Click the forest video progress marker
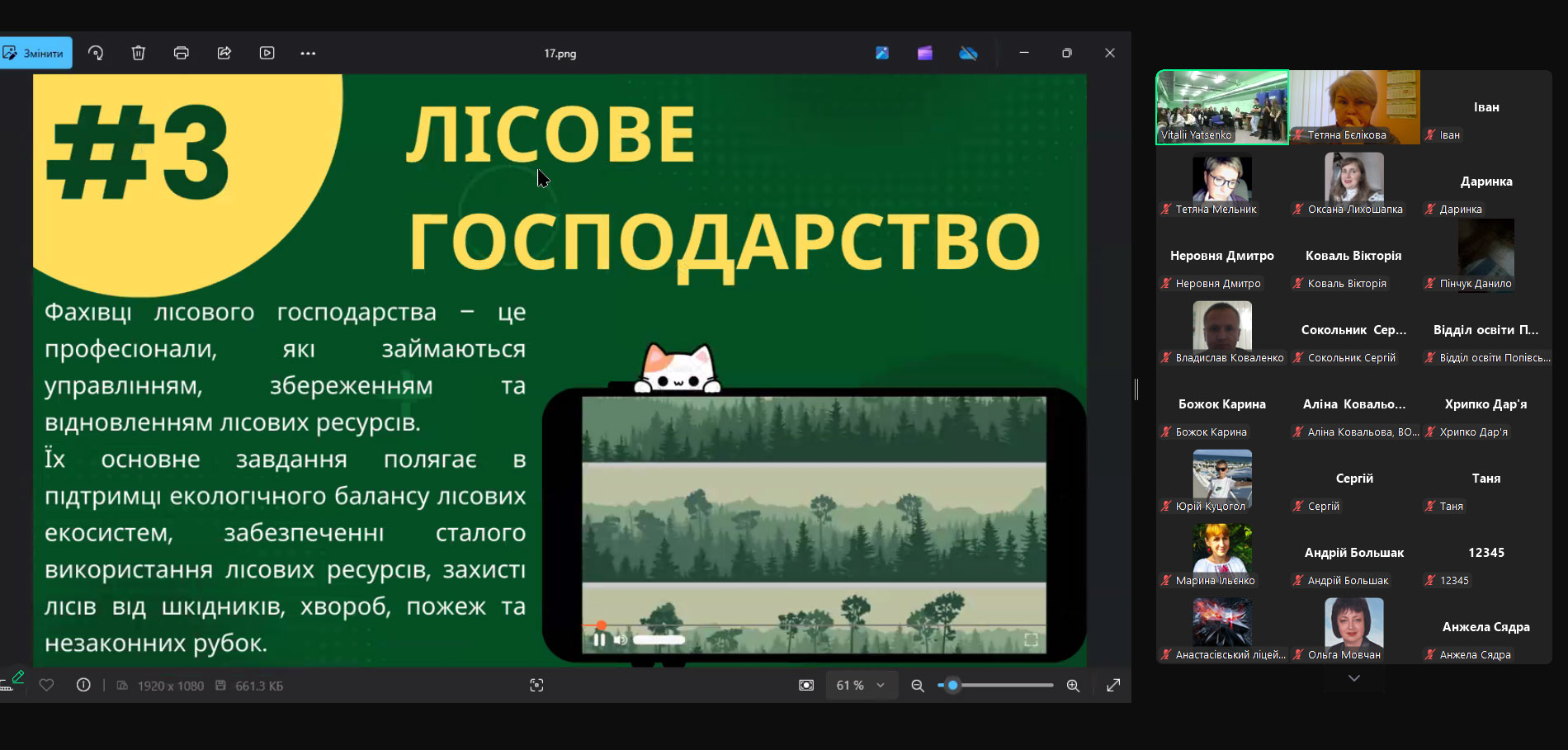Screen dimensions: 1568x750 (601, 625)
